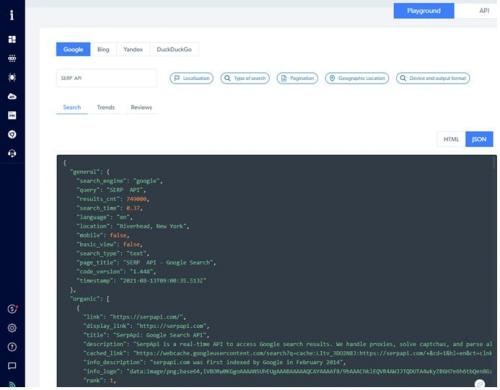Click the "cached_link" line in JSON
The height and width of the screenshot is (390, 500).
(x=288, y=353)
